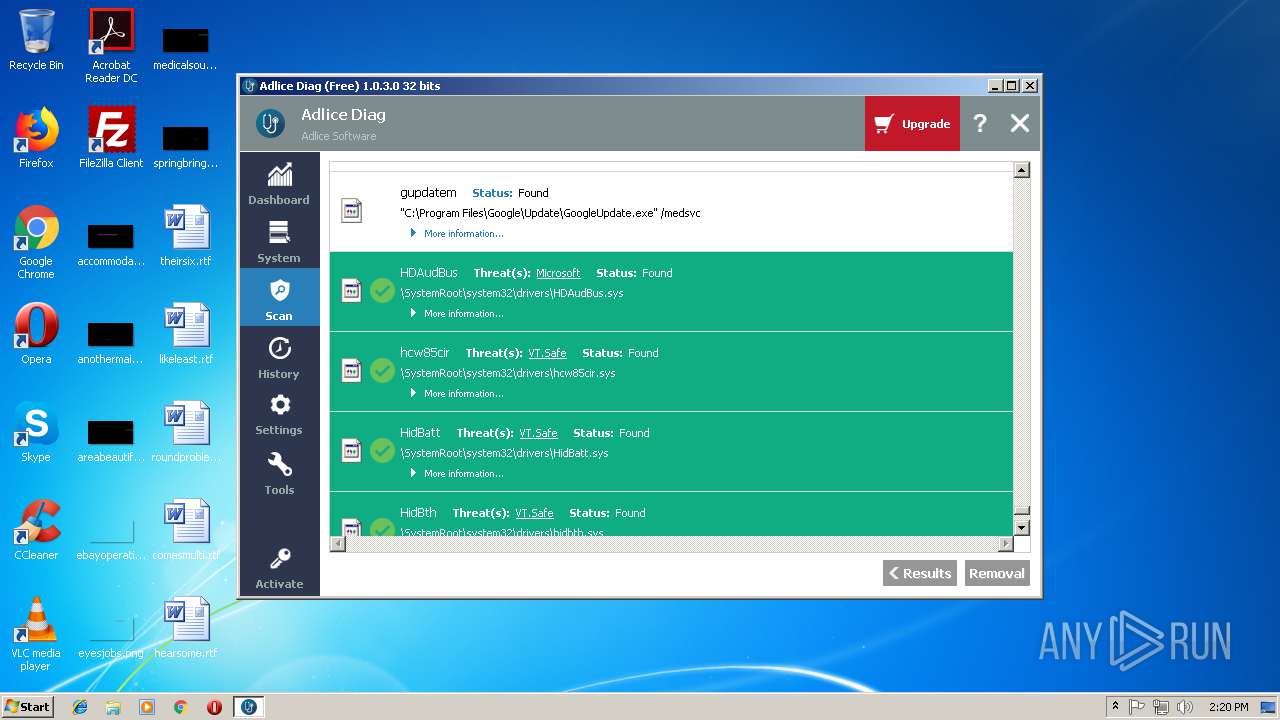Open the History section in sidebar
The image size is (1280, 720).
click(279, 356)
